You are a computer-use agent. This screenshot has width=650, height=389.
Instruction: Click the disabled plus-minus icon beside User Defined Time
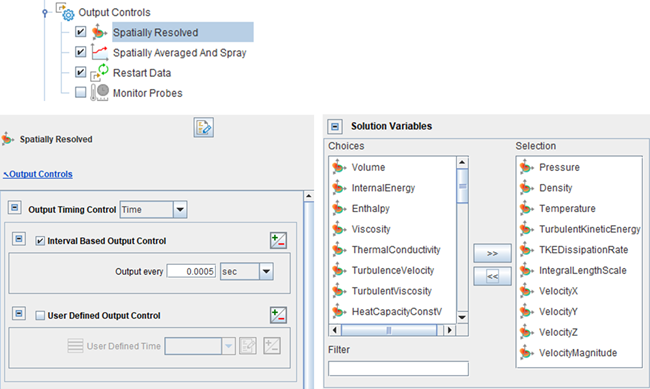coord(272,346)
